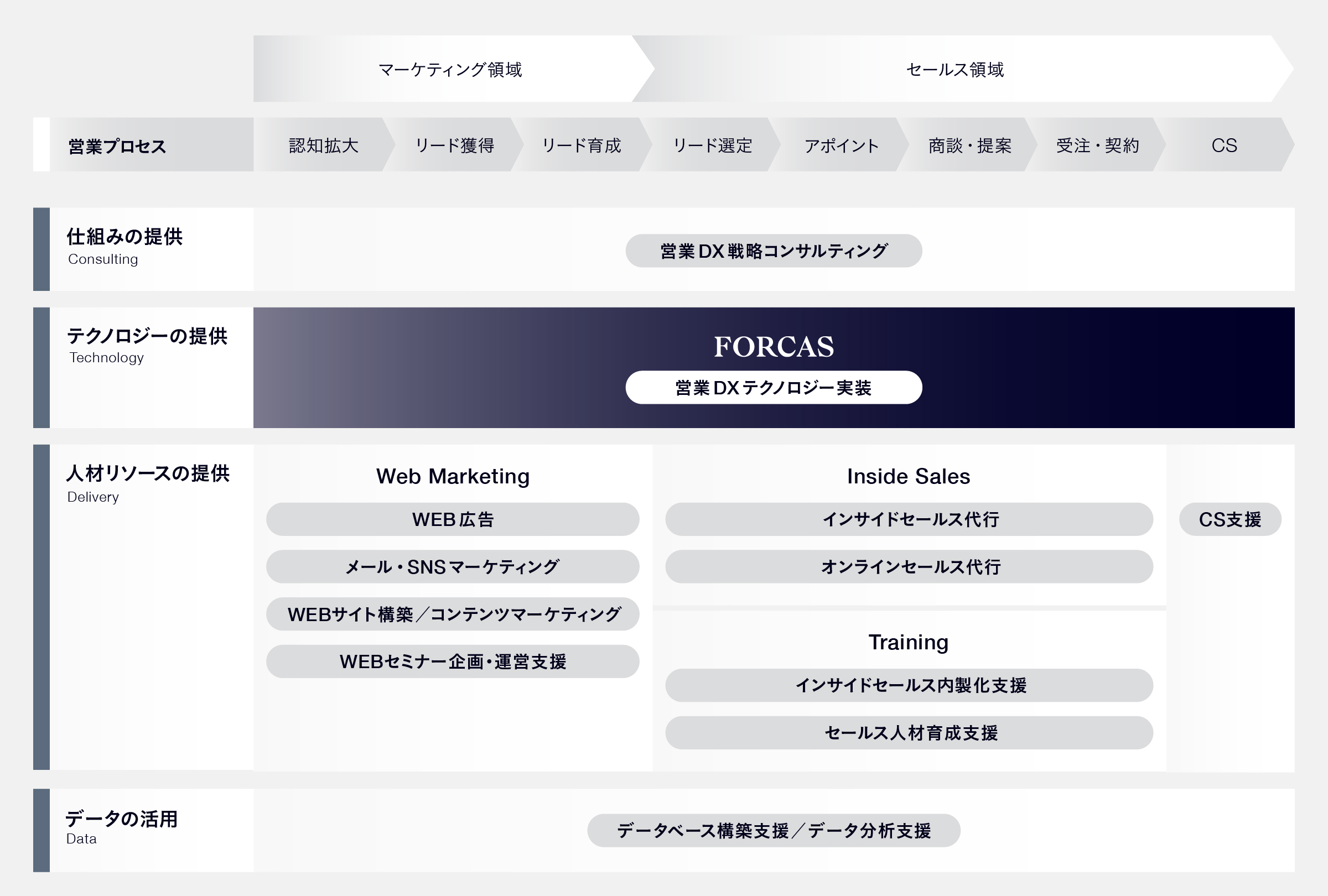The height and width of the screenshot is (896, 1328).
Task: Click the Web Marketing section title
Action: point(453,476)
